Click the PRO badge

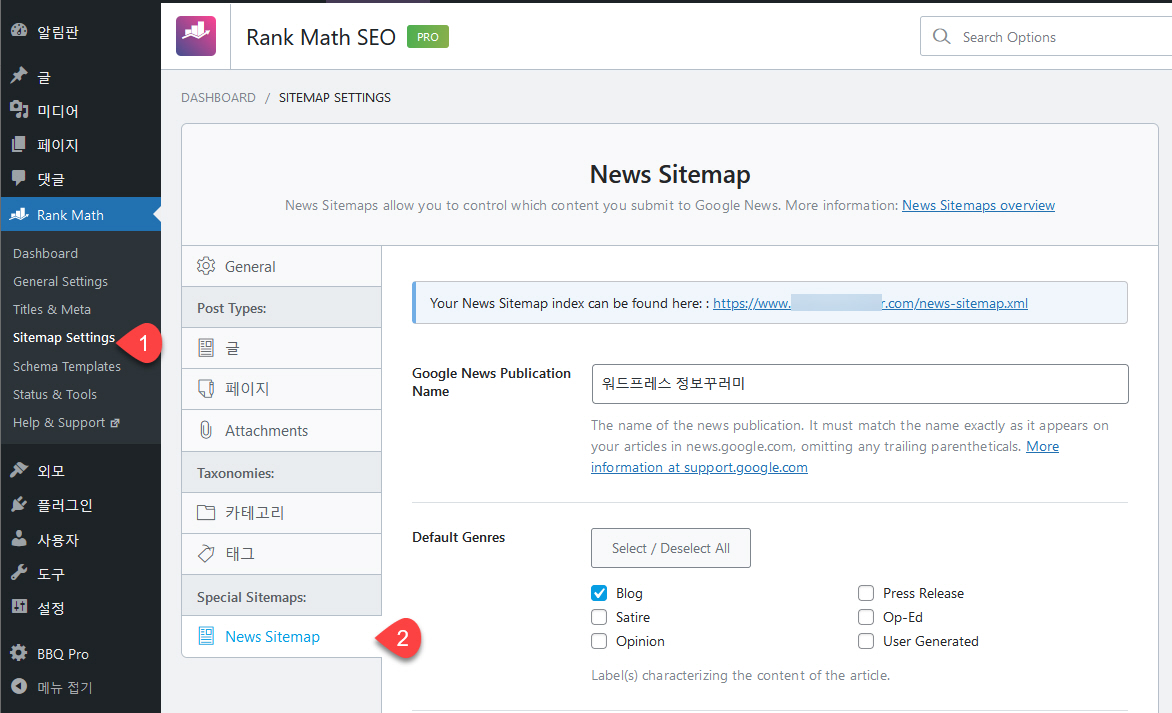[428, 37]
